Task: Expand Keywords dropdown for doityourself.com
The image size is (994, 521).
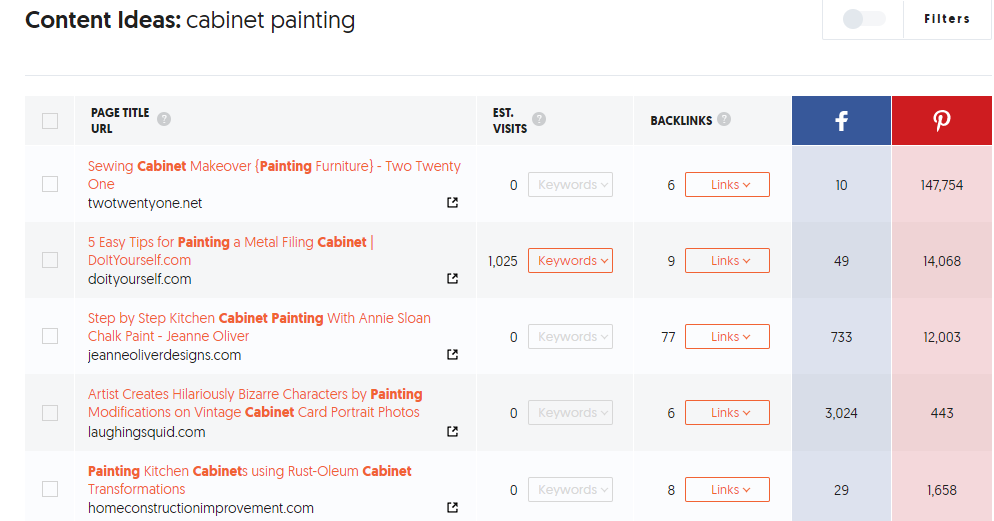Action: [x=570, y=261]
